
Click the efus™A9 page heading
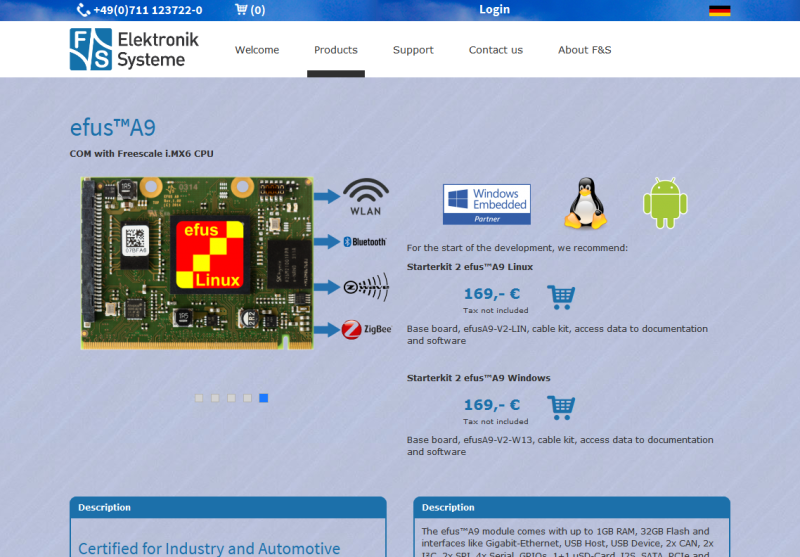[x=113, y=128]
